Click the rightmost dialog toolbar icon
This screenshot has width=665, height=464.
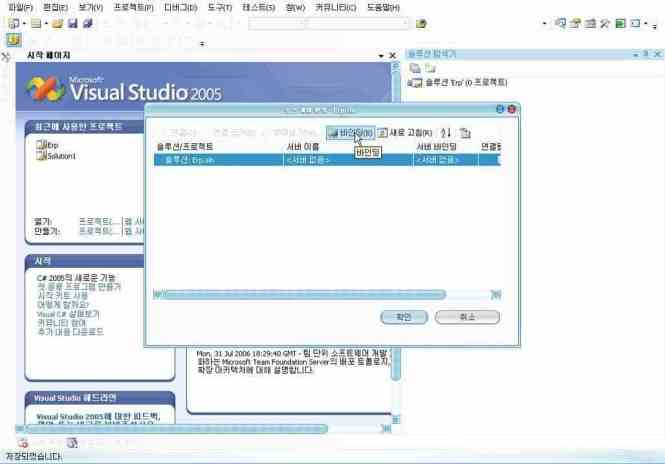465,133
